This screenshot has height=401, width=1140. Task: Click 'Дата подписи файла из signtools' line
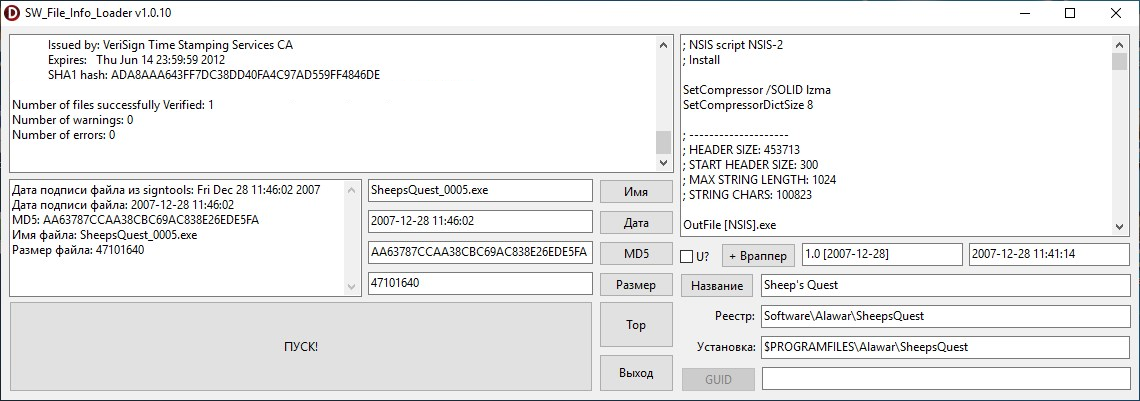tap(166, 190)
